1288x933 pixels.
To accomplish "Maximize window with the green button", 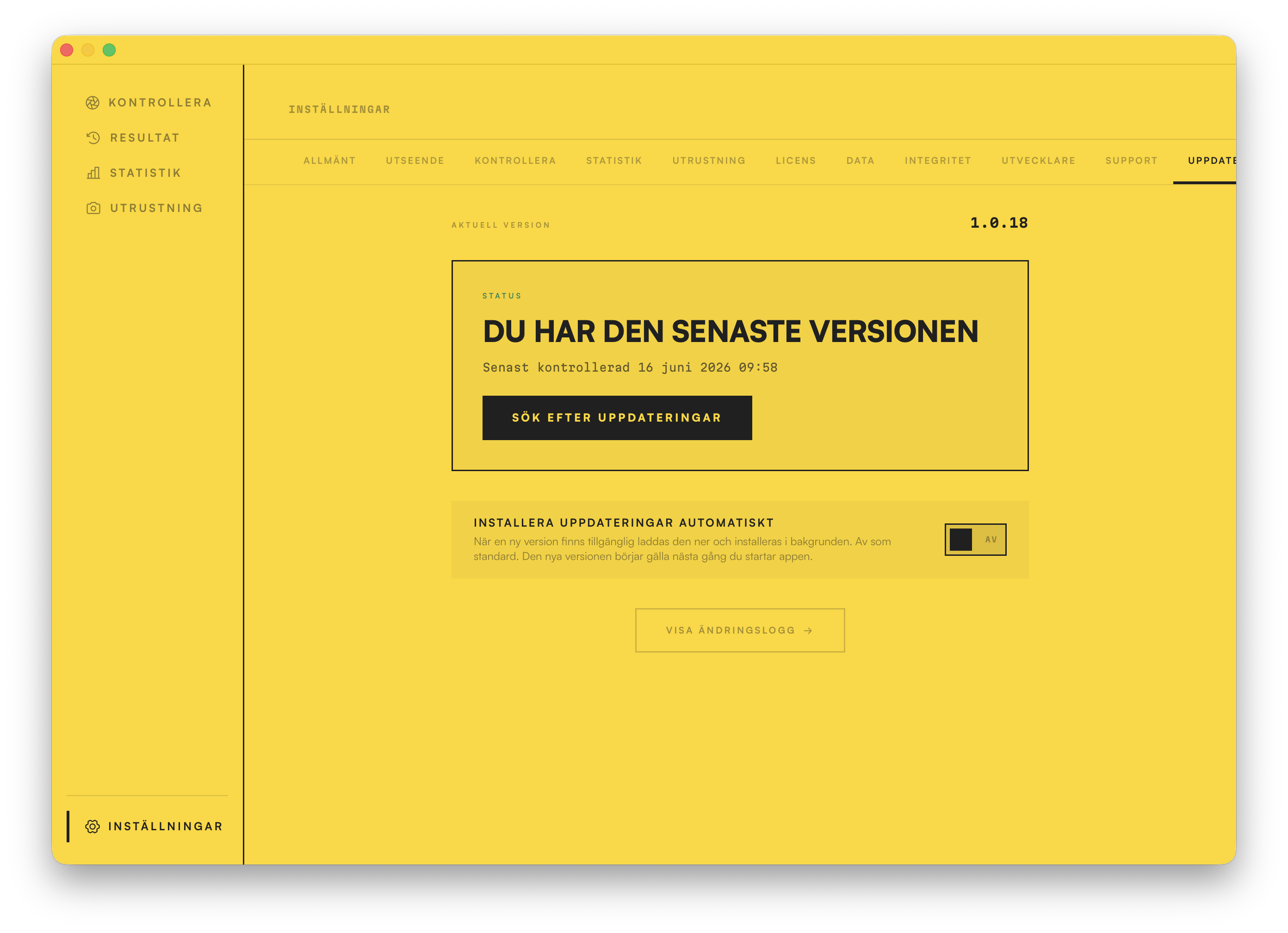I will pyautogui.click(x=109, y=50).
